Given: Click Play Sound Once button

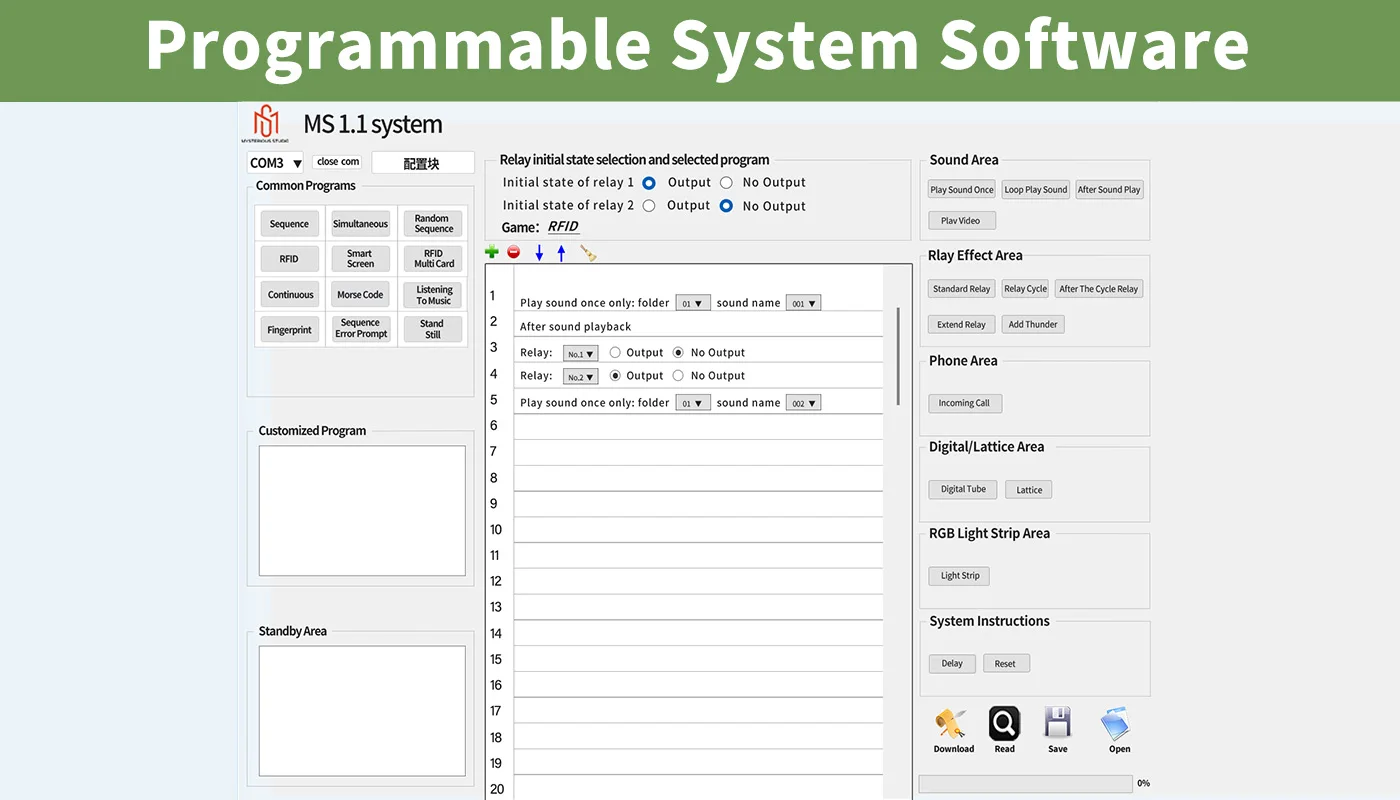Looking at the screenshot, I should point(962,190).
